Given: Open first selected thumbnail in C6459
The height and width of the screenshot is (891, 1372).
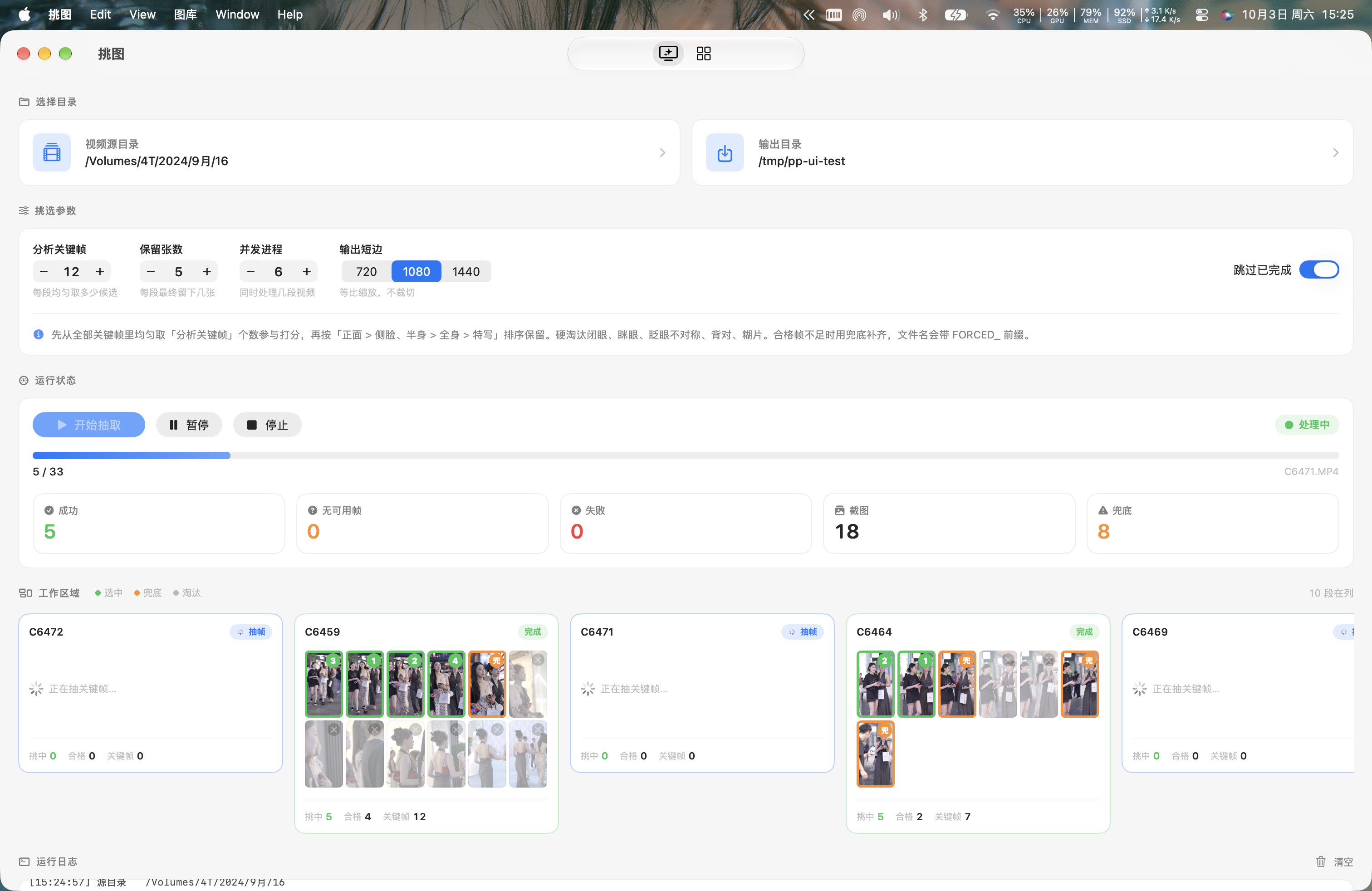Looking at the screenshot, I should (x=323, y=684).
